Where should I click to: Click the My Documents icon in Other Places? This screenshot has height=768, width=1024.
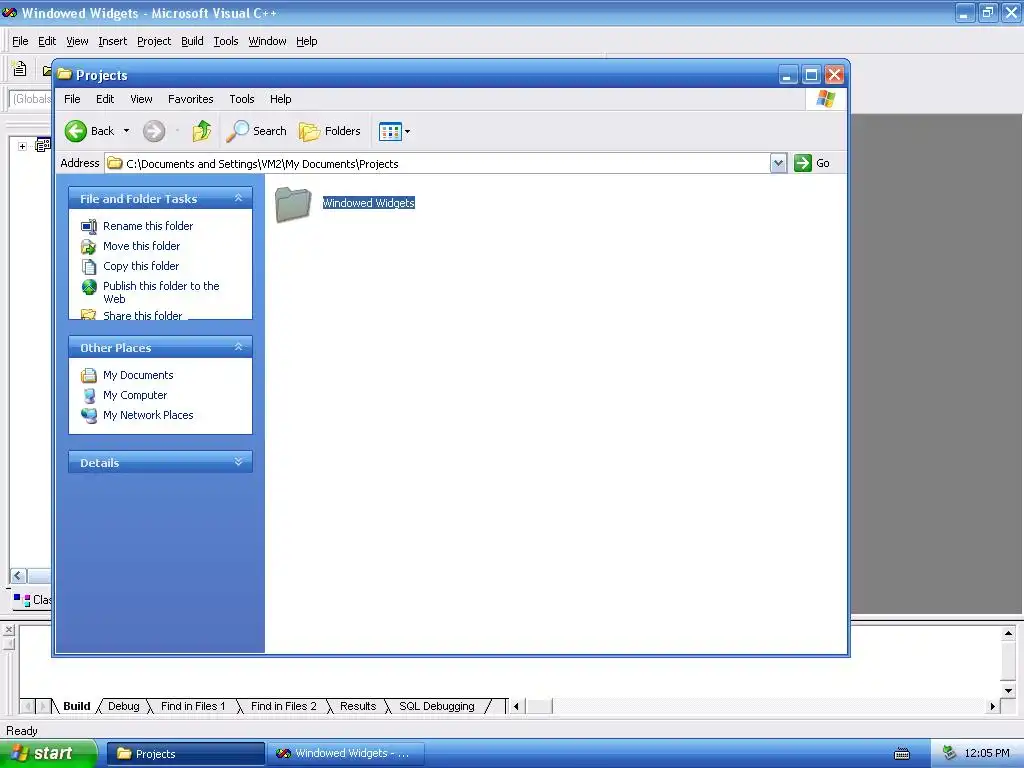pos(89,376)
